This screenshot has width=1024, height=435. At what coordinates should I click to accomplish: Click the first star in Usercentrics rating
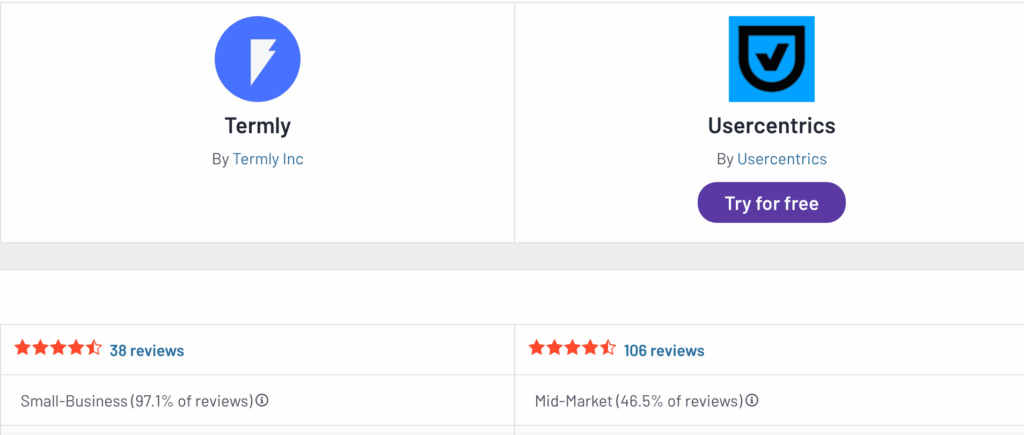pos(536,347)
